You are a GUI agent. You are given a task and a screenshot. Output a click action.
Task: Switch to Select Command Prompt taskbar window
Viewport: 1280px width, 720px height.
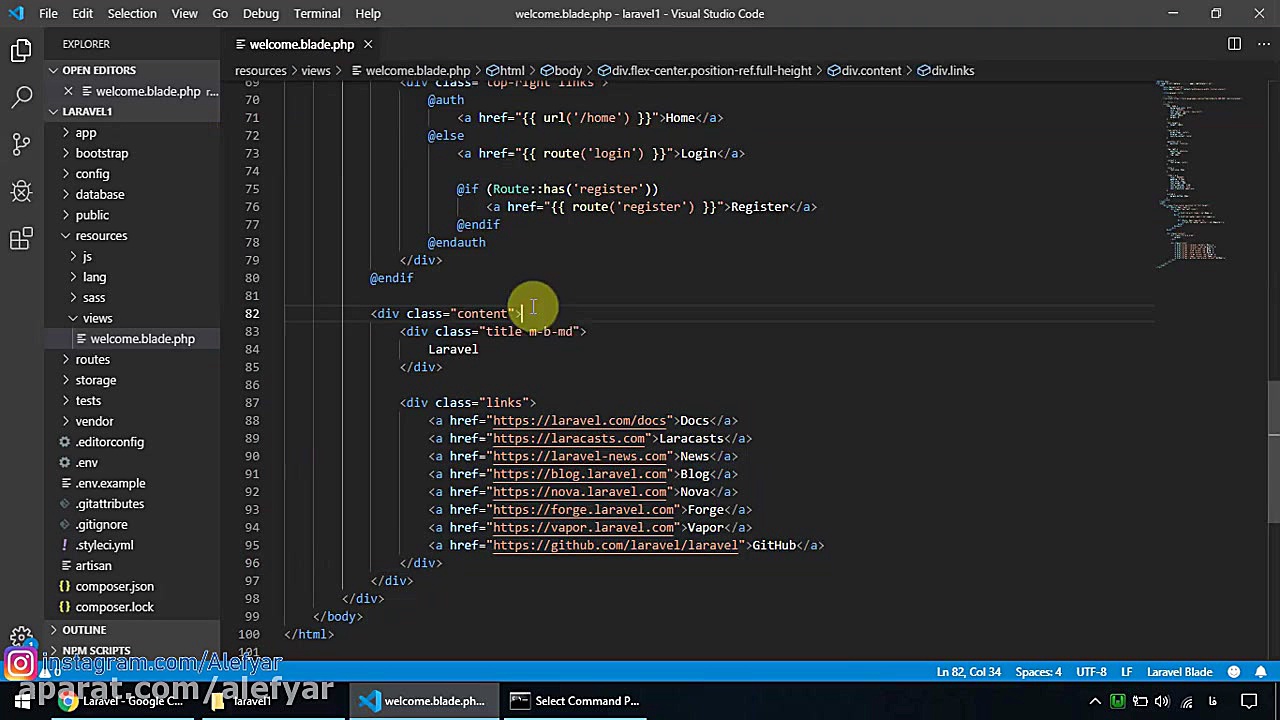tap(575, 701)
